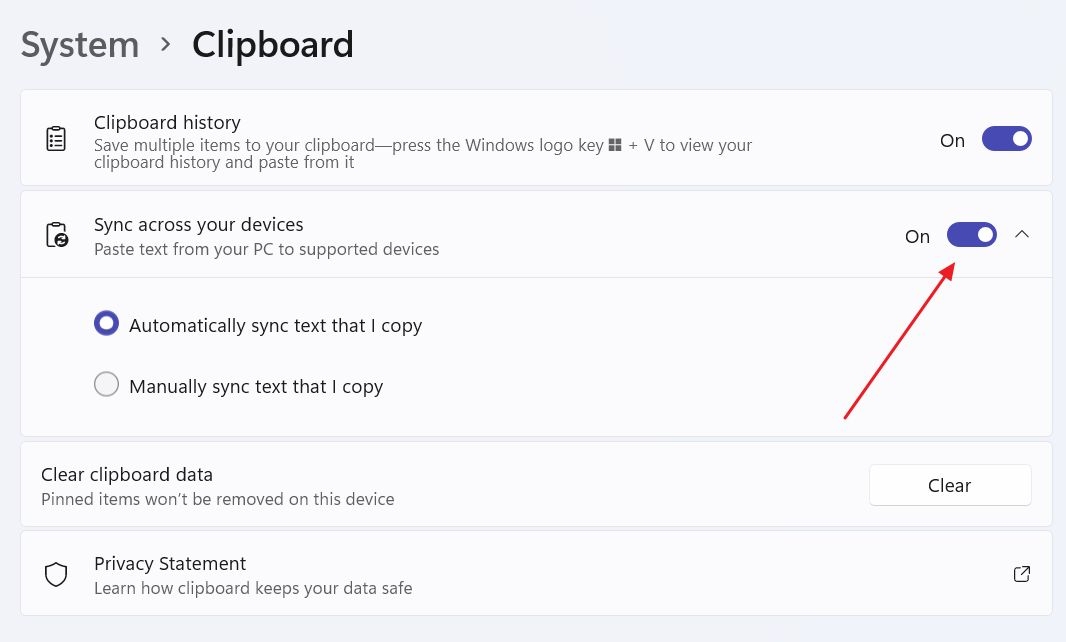Collapse the Sync across your devices section
Screen dimensions: 1066x642
click(1022, 233)
